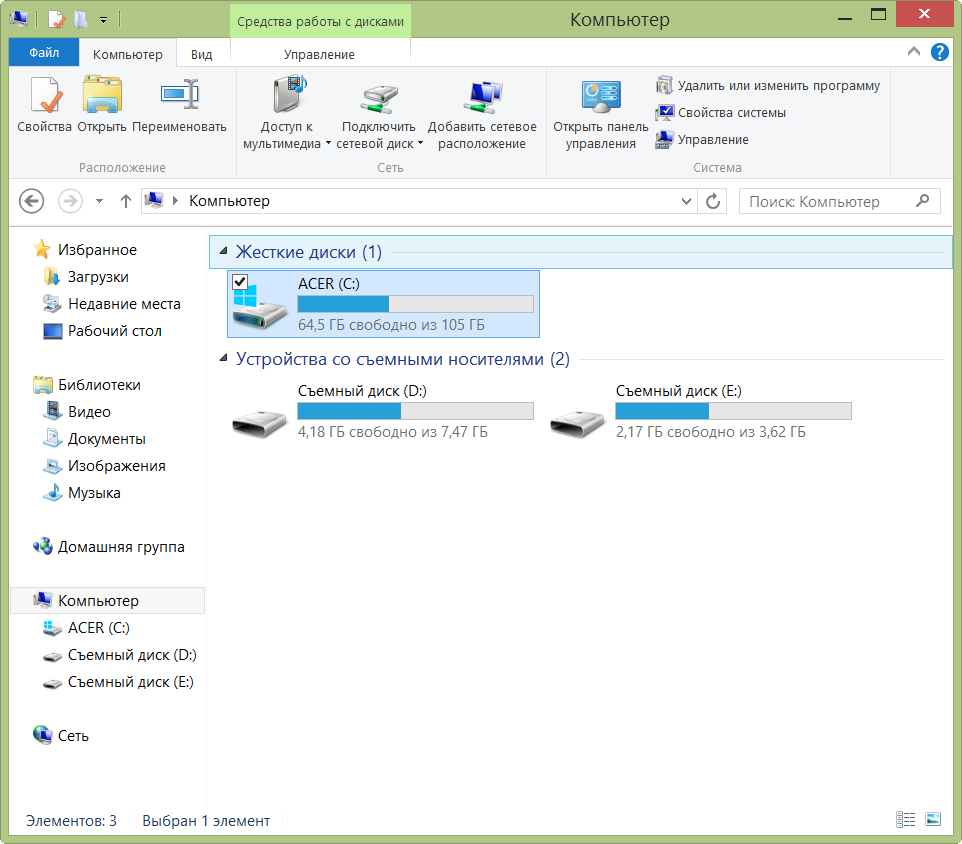Open the Properties (Свойства) ribbon icon
Screen dimensions: 962x844
(44, 96)
